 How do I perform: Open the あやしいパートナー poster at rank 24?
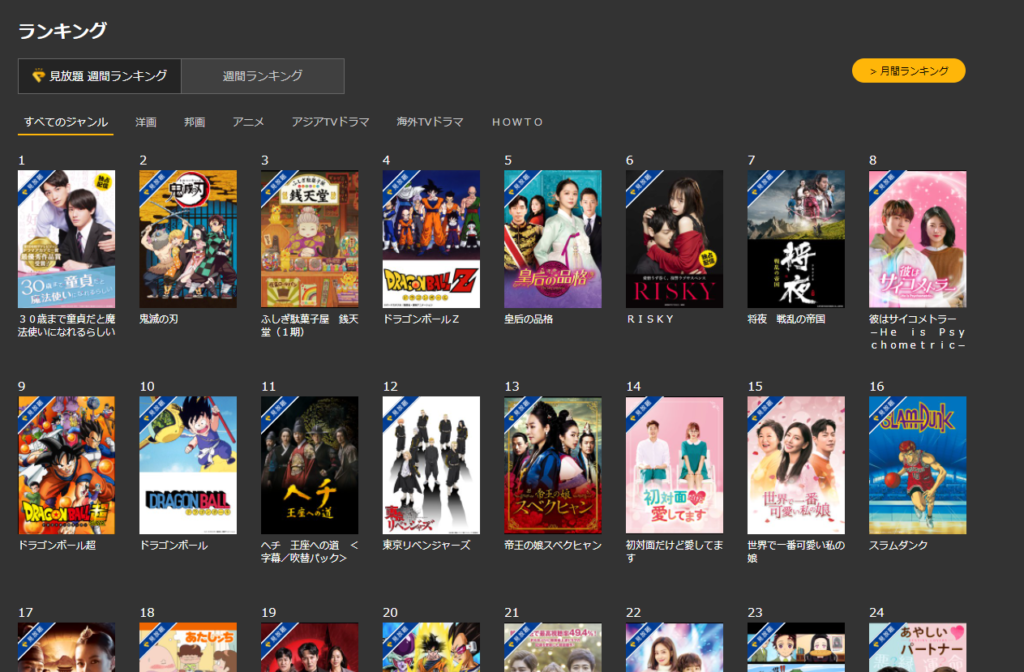click(x=918, y=647)
